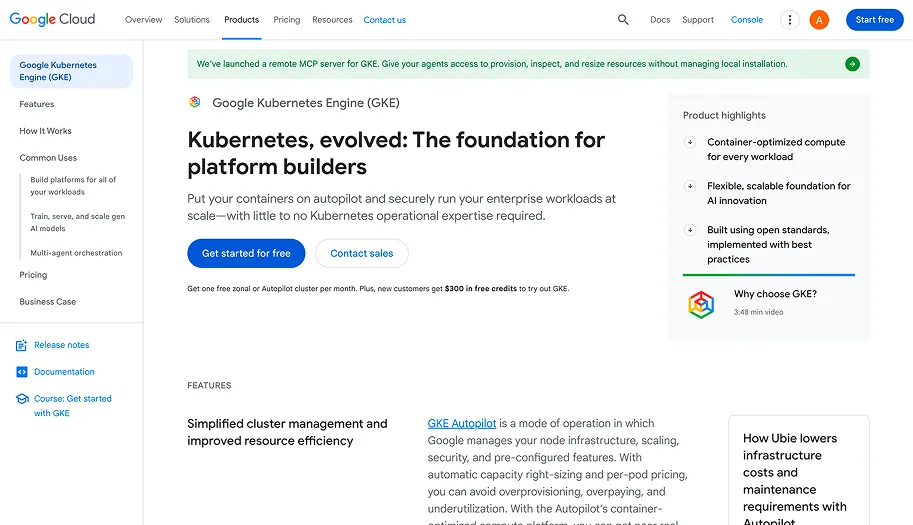
Task: Open Multi-agent orchestration sidebar entry
Action: click(76, 253)
